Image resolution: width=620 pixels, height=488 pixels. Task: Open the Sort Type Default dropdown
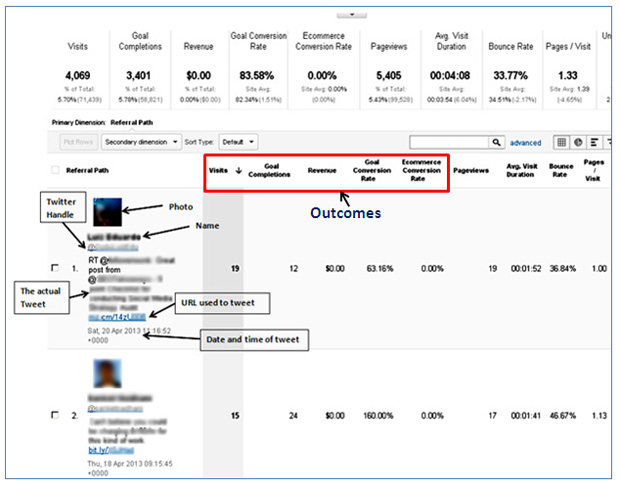(x=238, y=142)
